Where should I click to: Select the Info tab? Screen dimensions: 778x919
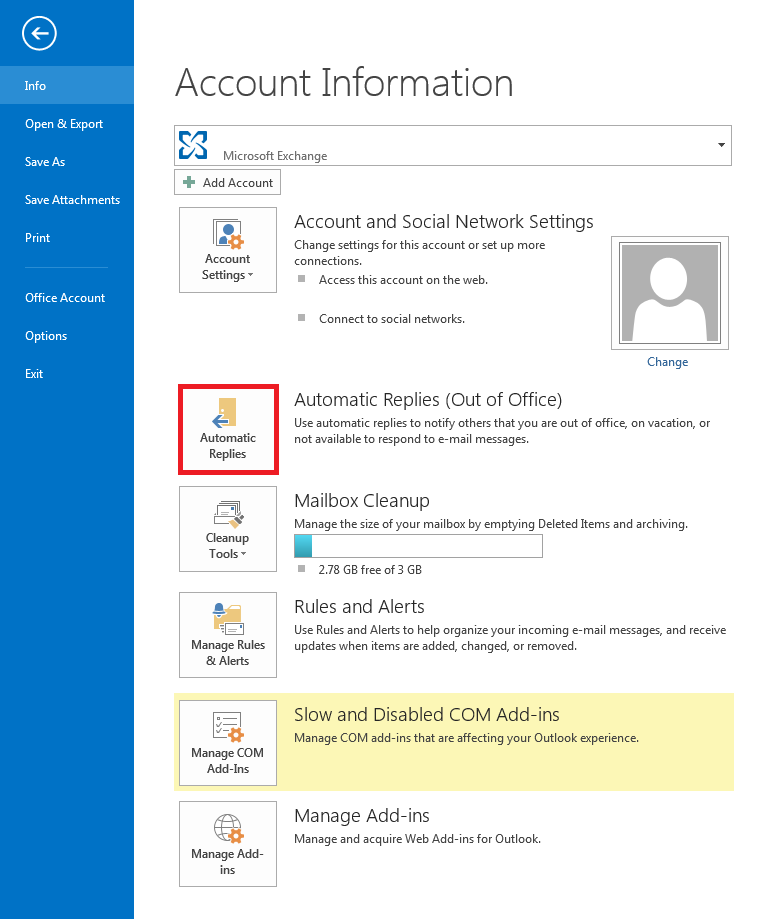pos(36,86)
